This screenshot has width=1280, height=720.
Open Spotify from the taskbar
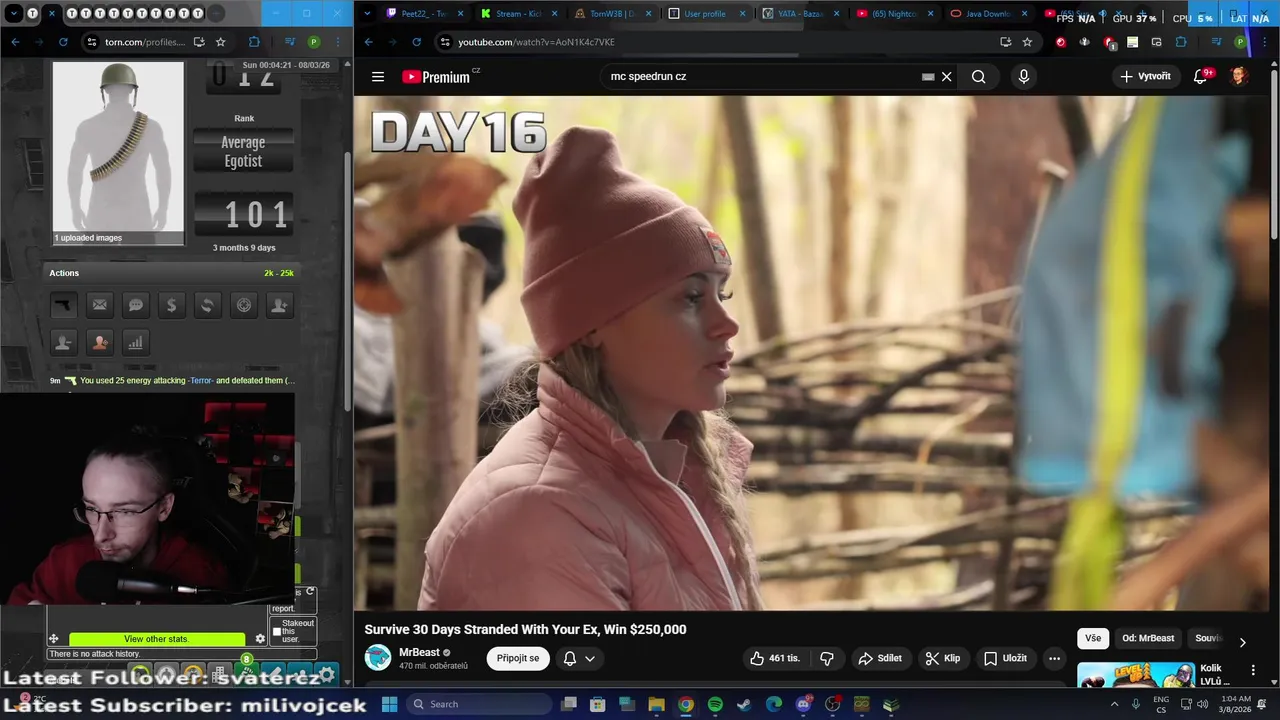coord(715,705)
